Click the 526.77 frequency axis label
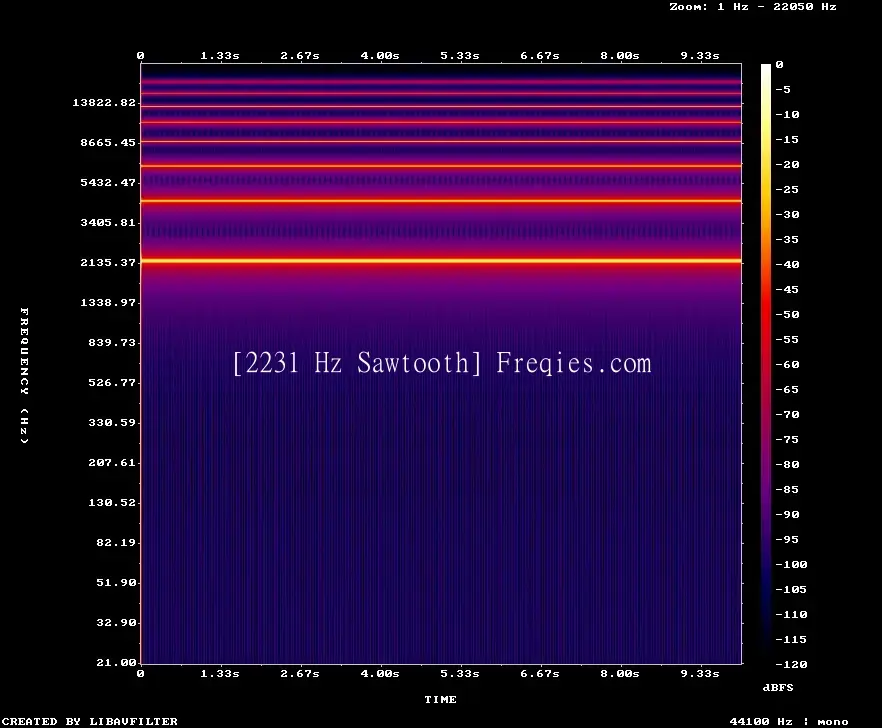Viewport: 882px width, 728px height. pyautogui.click(x=112, y=382)
